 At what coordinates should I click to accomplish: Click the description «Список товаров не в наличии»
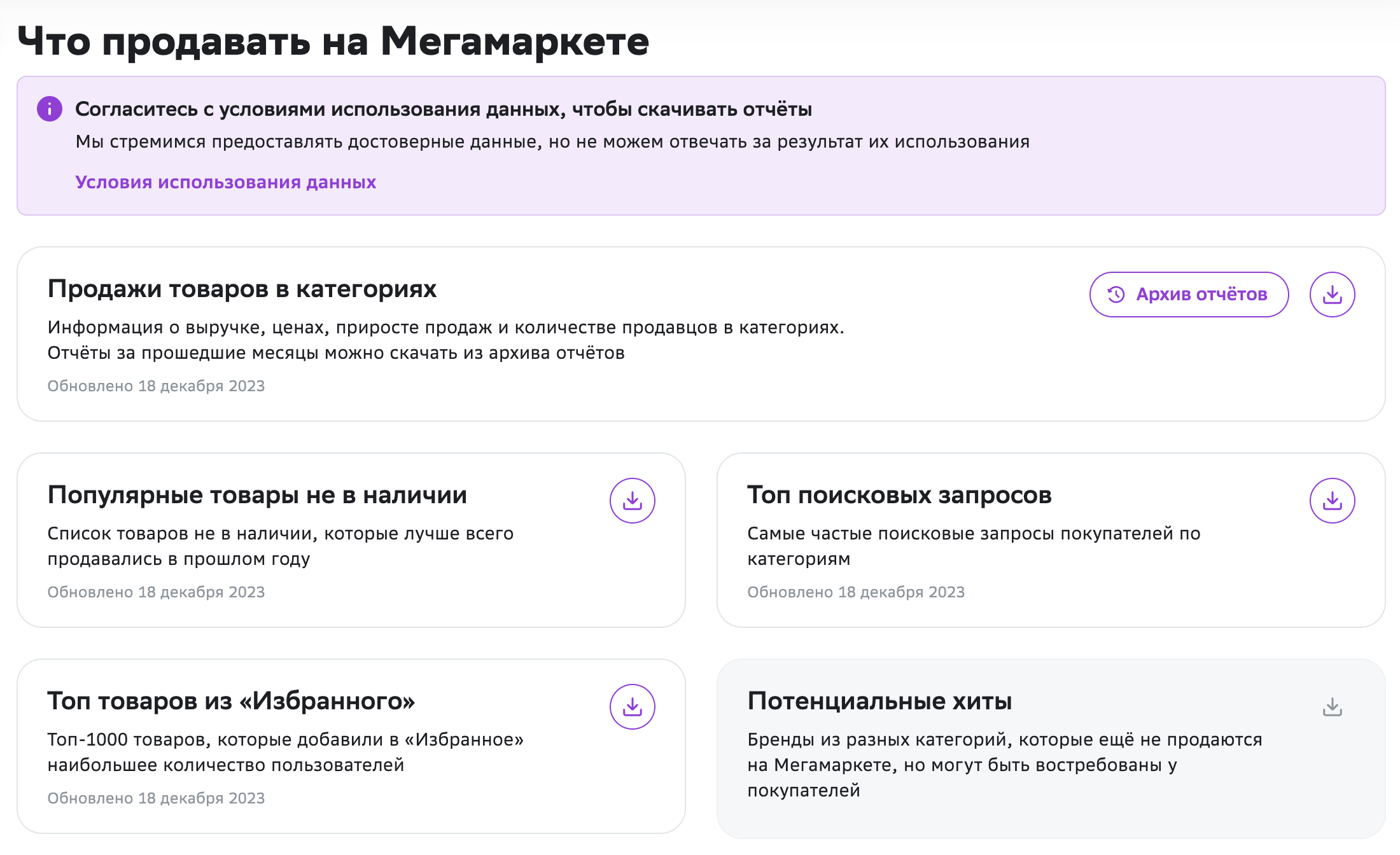[281, 546]
